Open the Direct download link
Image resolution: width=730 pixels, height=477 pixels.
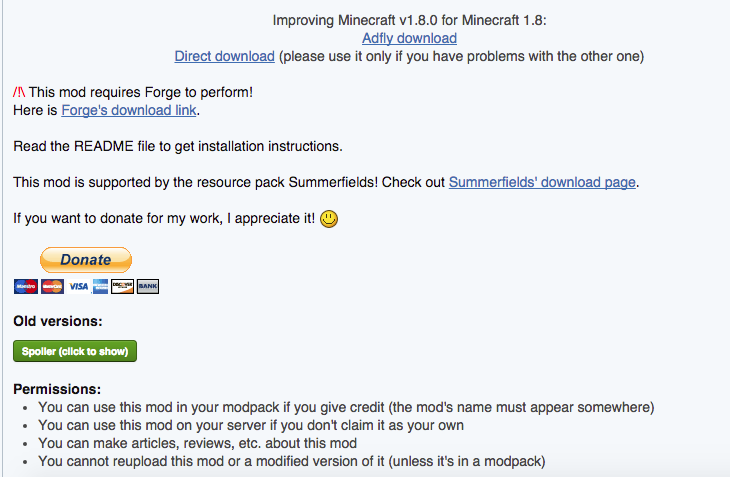click(224, 56)
